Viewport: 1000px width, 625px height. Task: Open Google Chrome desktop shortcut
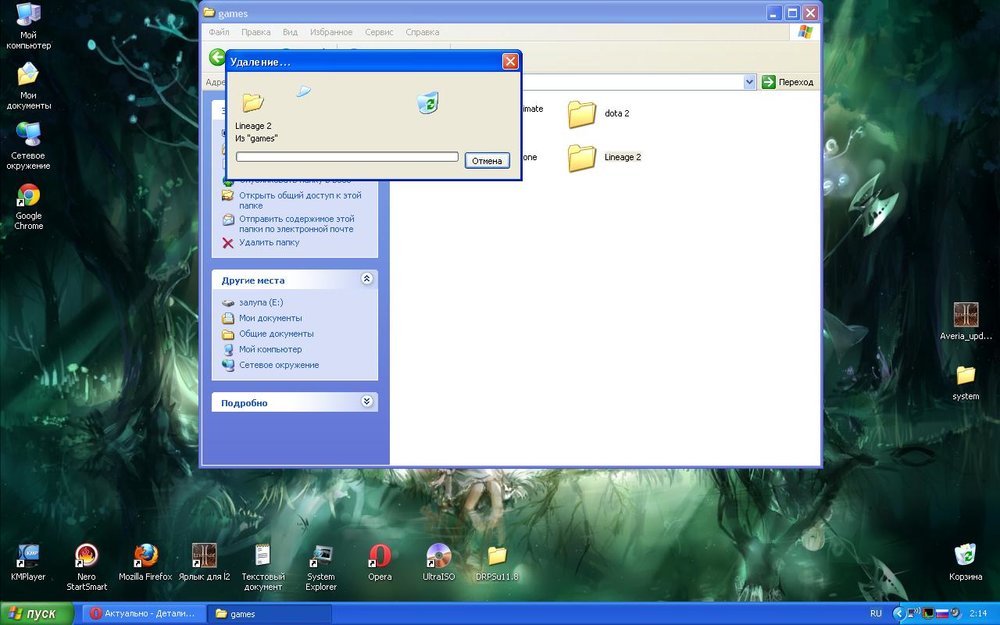(28, 196)
